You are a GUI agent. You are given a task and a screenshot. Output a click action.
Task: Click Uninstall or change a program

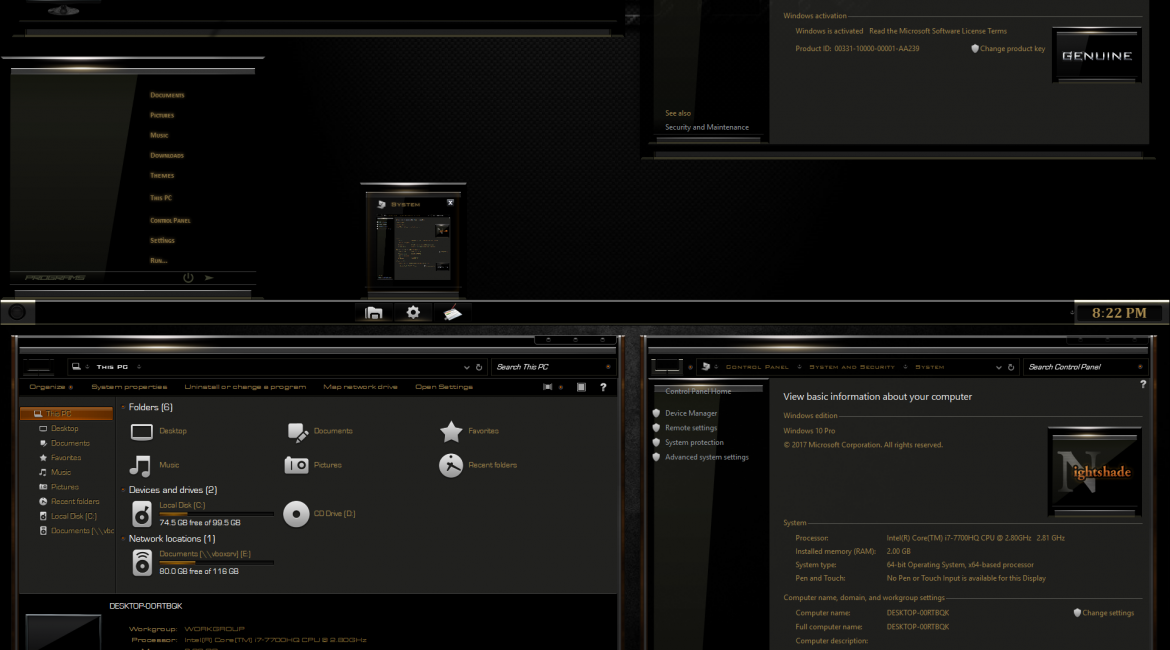[245, 387]
